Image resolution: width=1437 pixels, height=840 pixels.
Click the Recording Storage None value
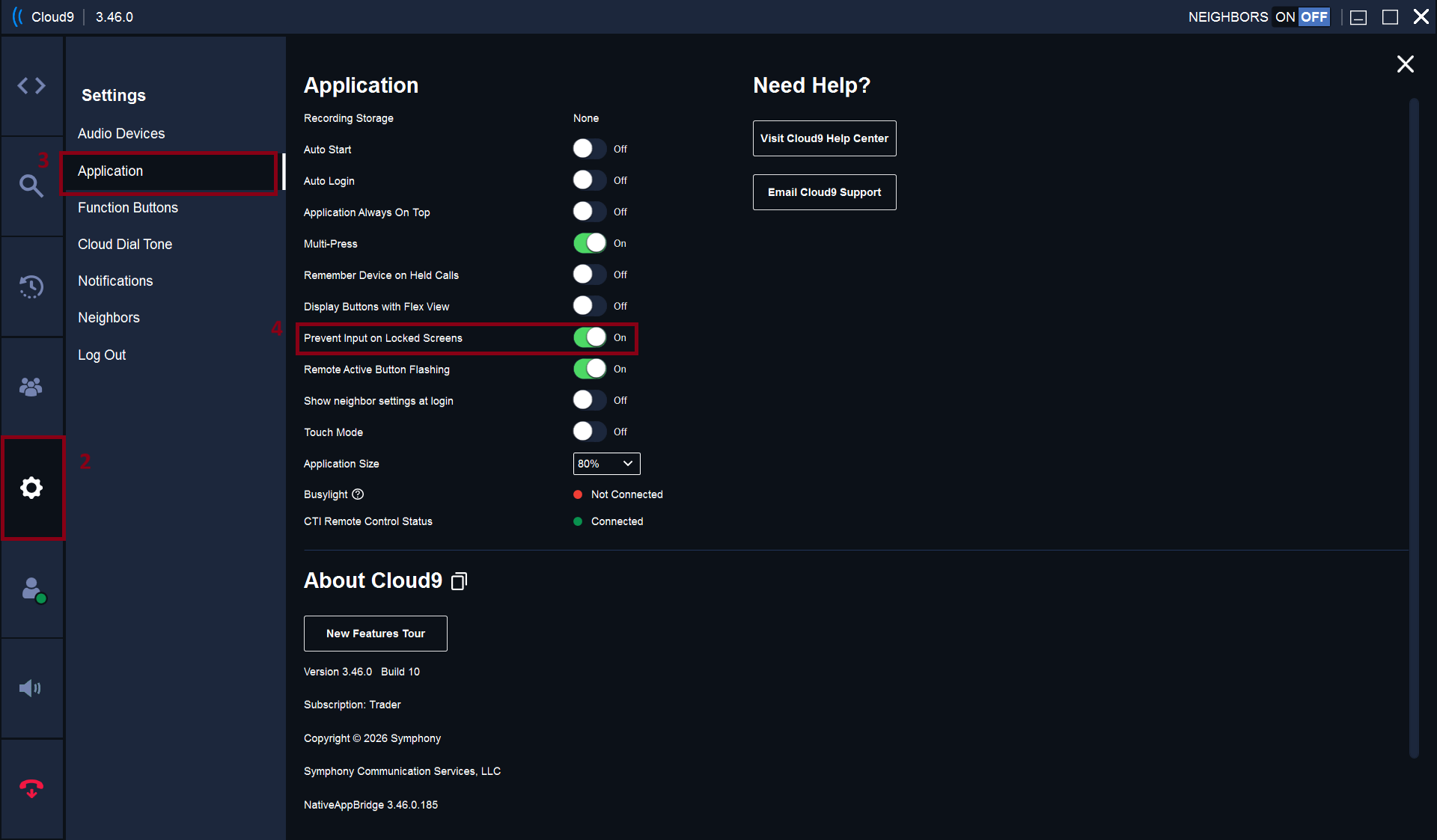pos(586,118)
